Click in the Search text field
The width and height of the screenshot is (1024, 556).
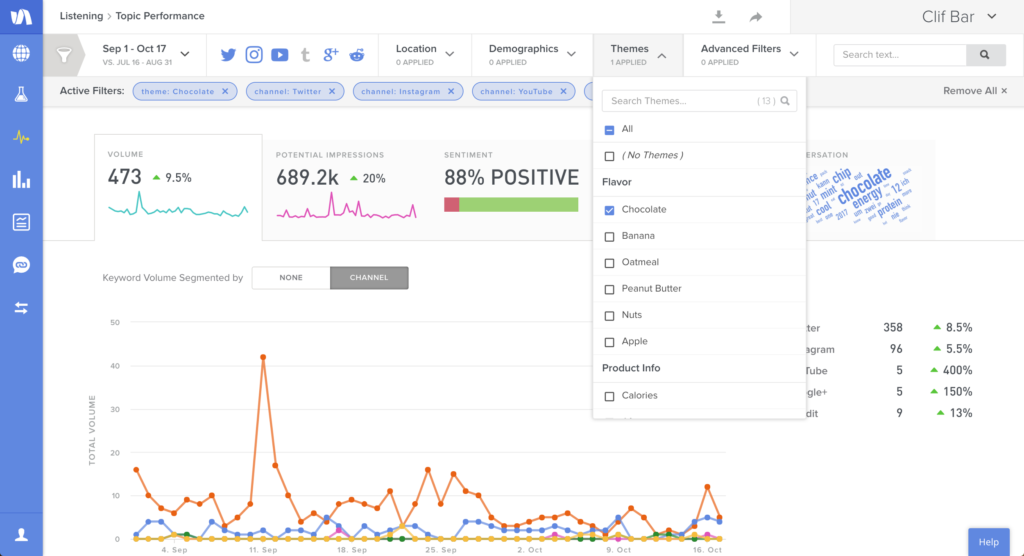click(900, 55)
